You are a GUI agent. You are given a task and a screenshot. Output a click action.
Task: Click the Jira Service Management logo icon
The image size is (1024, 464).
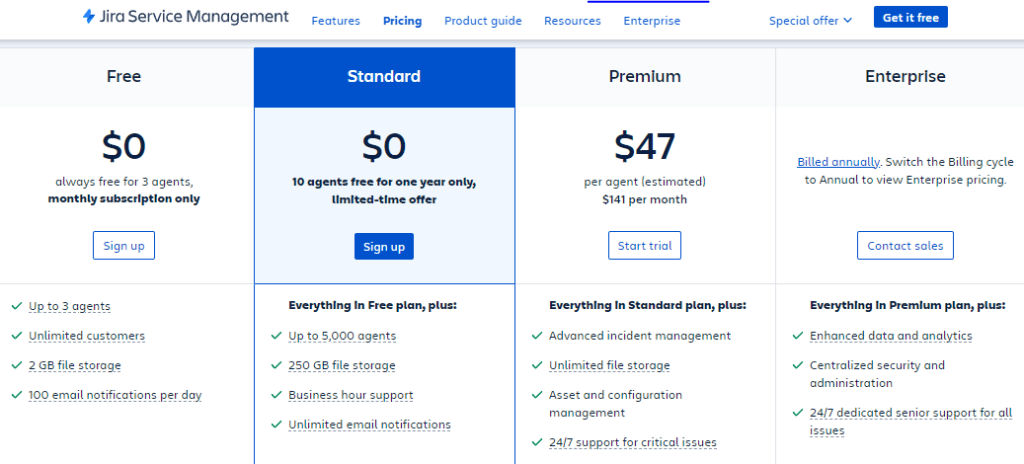tap(89, 17)
